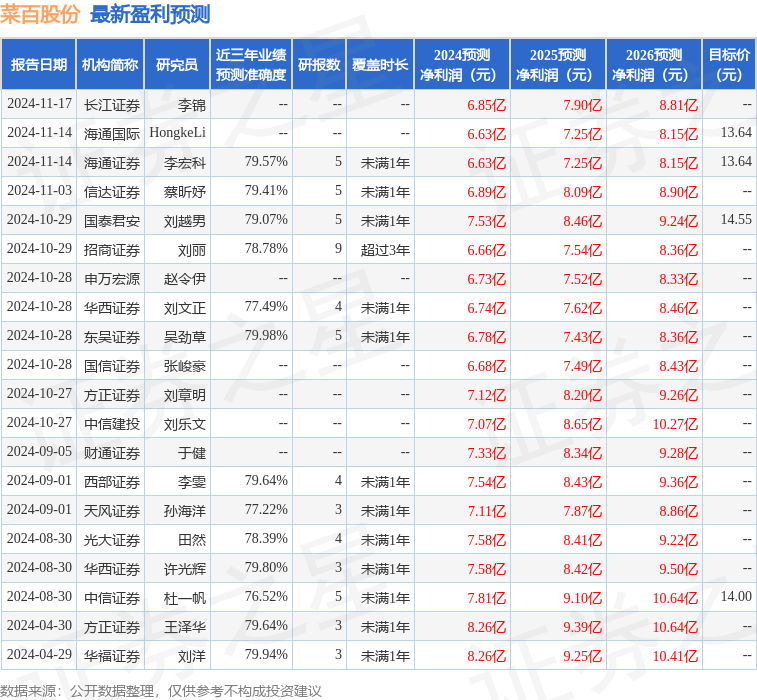Viewport: 757px width, 700px height.
Task: Click 招商证券 institution name
Action: (x=112, y=250)
